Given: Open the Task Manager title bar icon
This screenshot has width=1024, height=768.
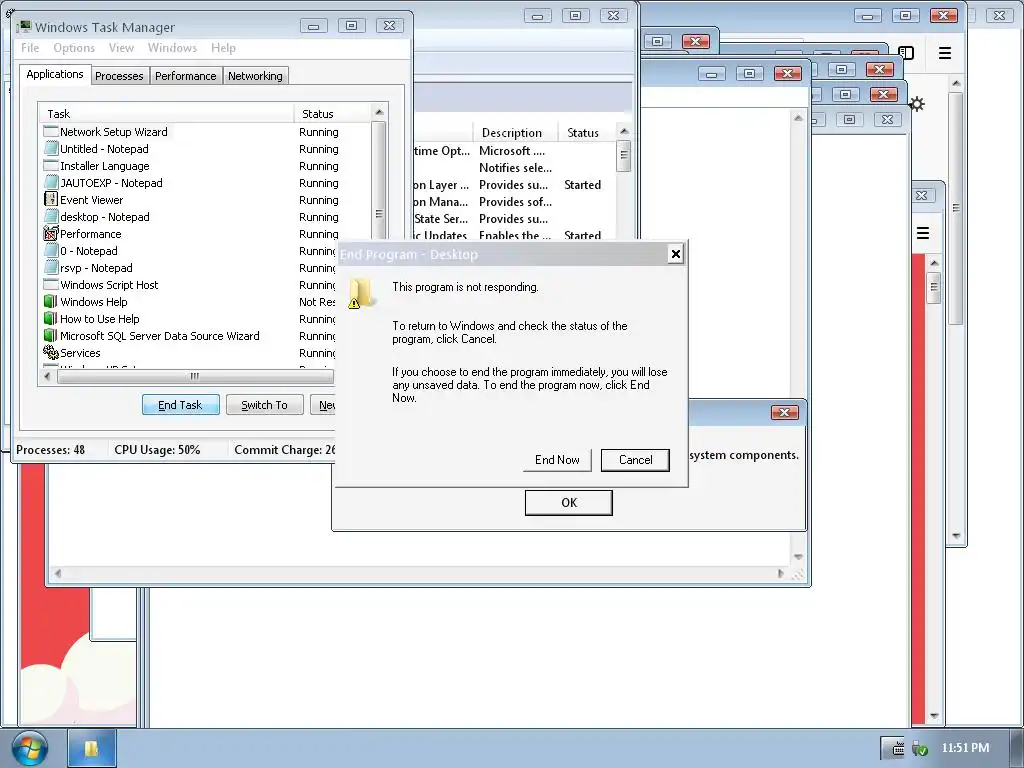Looking at the screenshot, I should (24, 27).
